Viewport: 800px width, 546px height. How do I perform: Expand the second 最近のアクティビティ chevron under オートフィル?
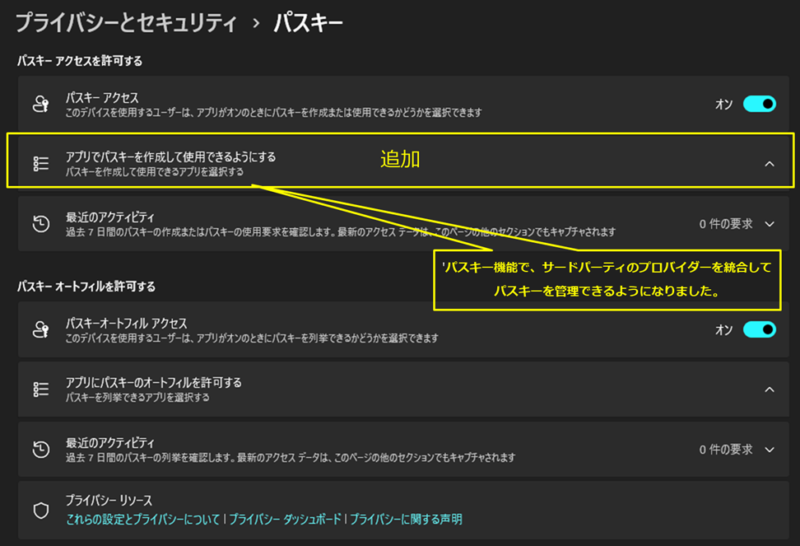pos(769,449)
